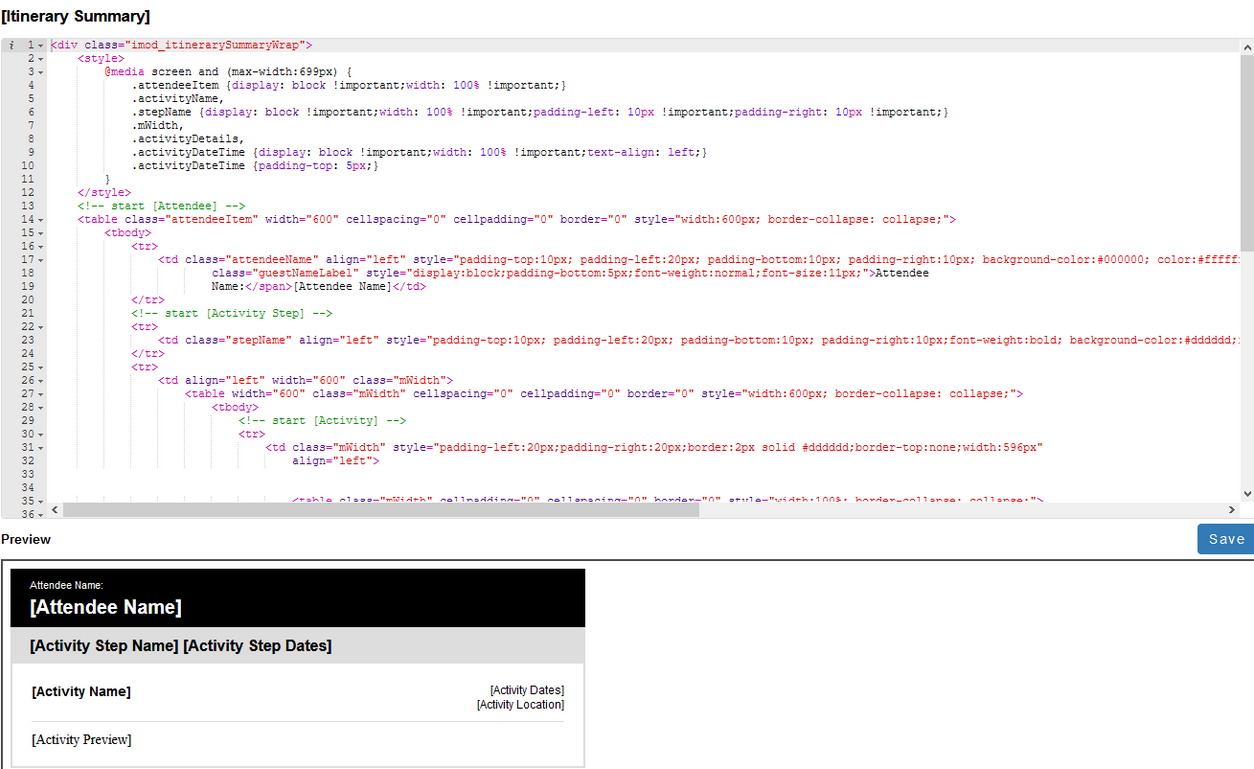Click the info icon in the editor gutter
This screenshot has height=769, width=1254.
[10, 45]
